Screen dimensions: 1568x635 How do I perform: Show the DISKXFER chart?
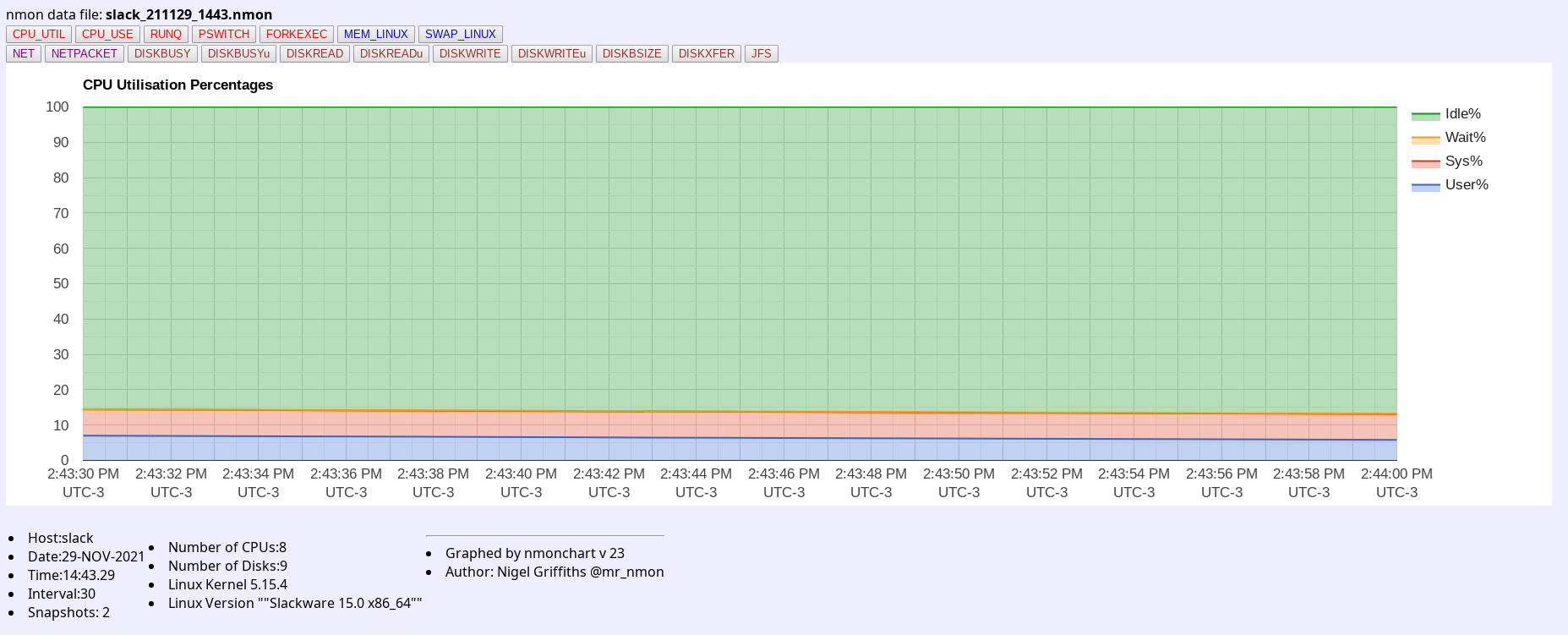click(706, 53)
